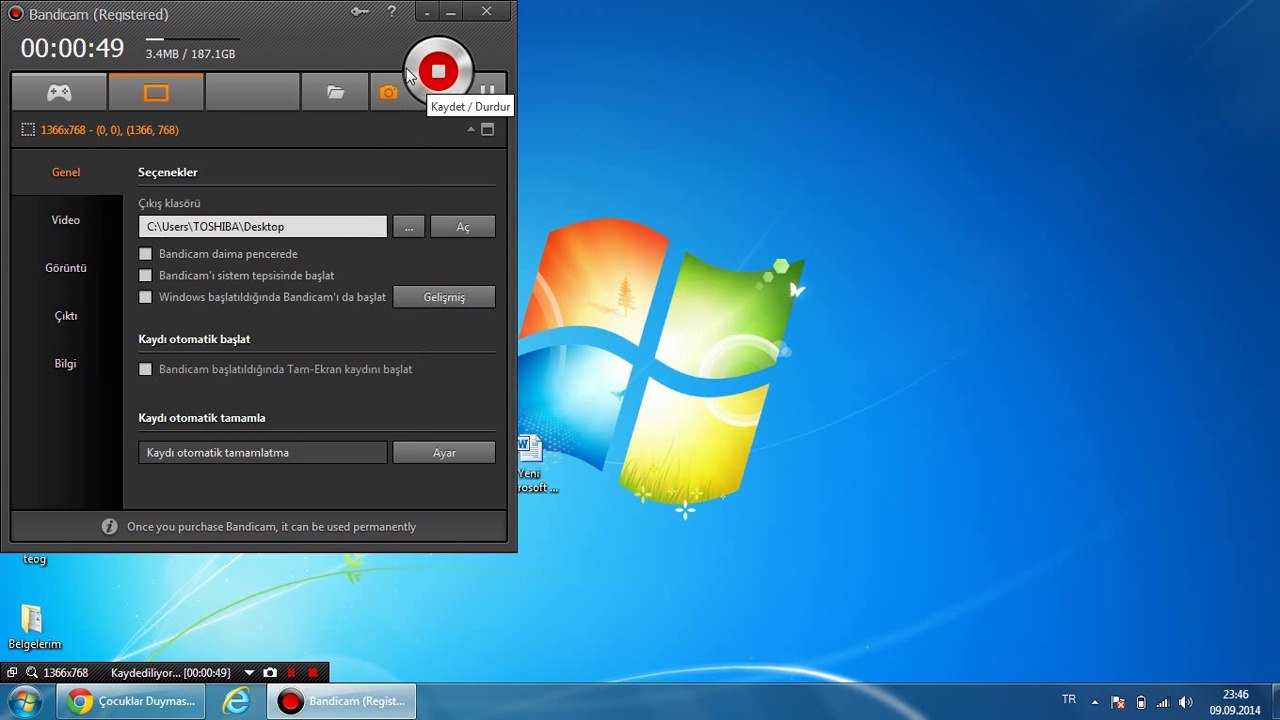Click the Bandicam taskbar button

pos(341,701)
